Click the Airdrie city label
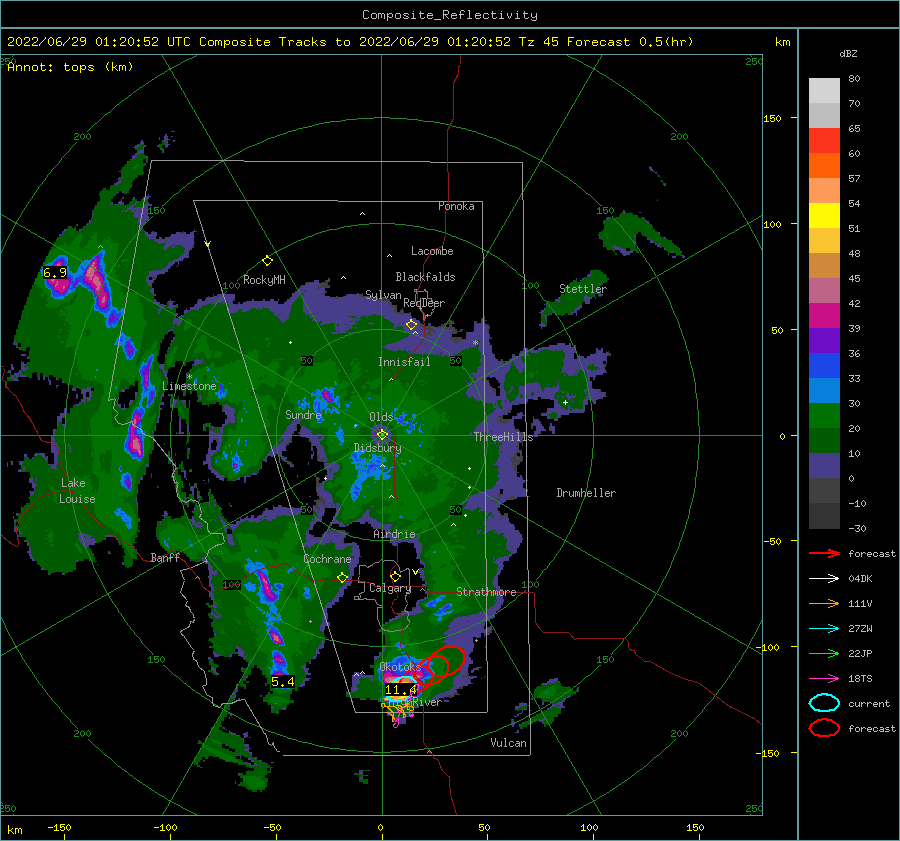 (x=394, y=534)
